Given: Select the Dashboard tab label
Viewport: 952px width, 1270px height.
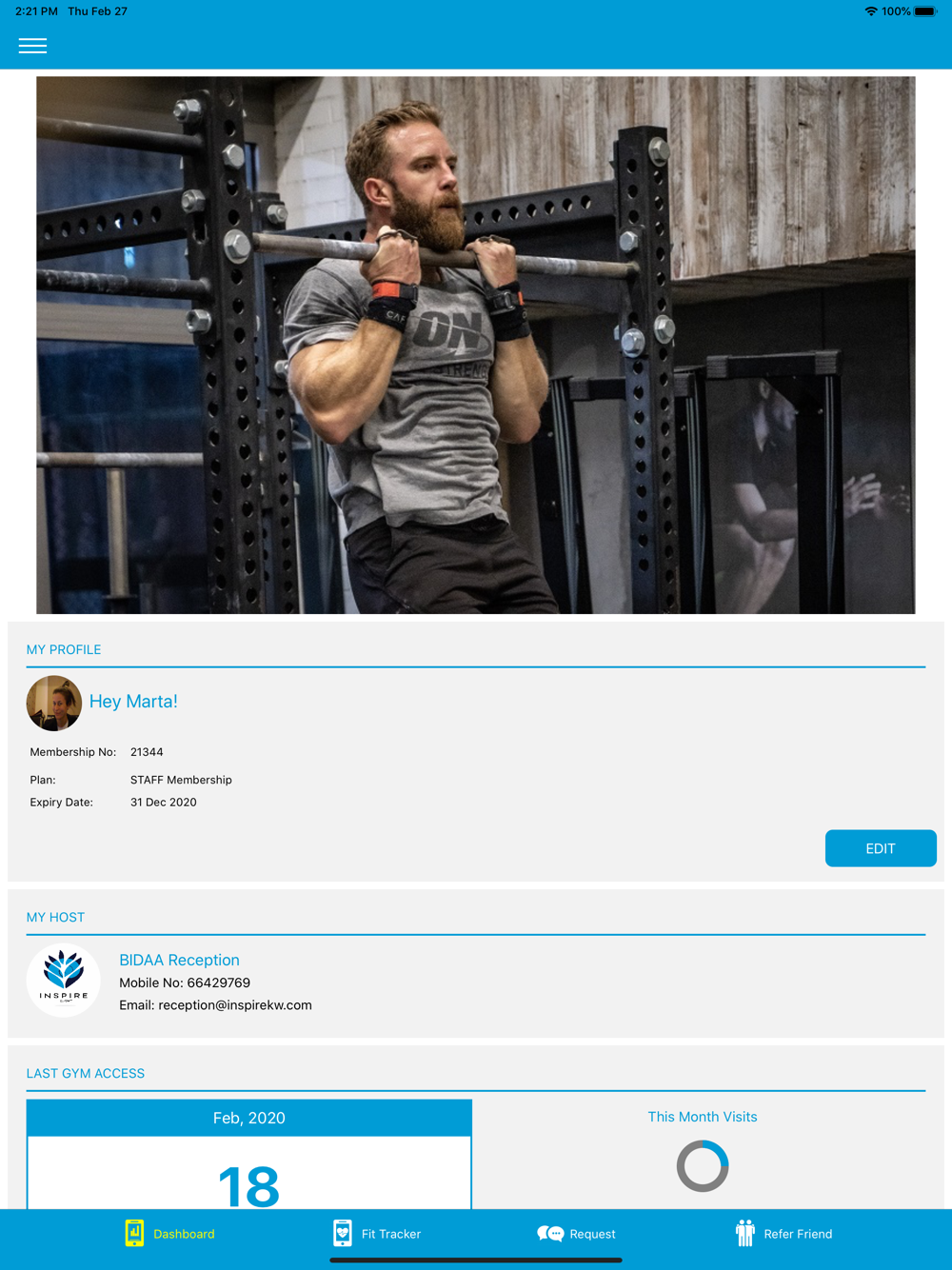Looking at the screenshot, I should (184, 1234).
